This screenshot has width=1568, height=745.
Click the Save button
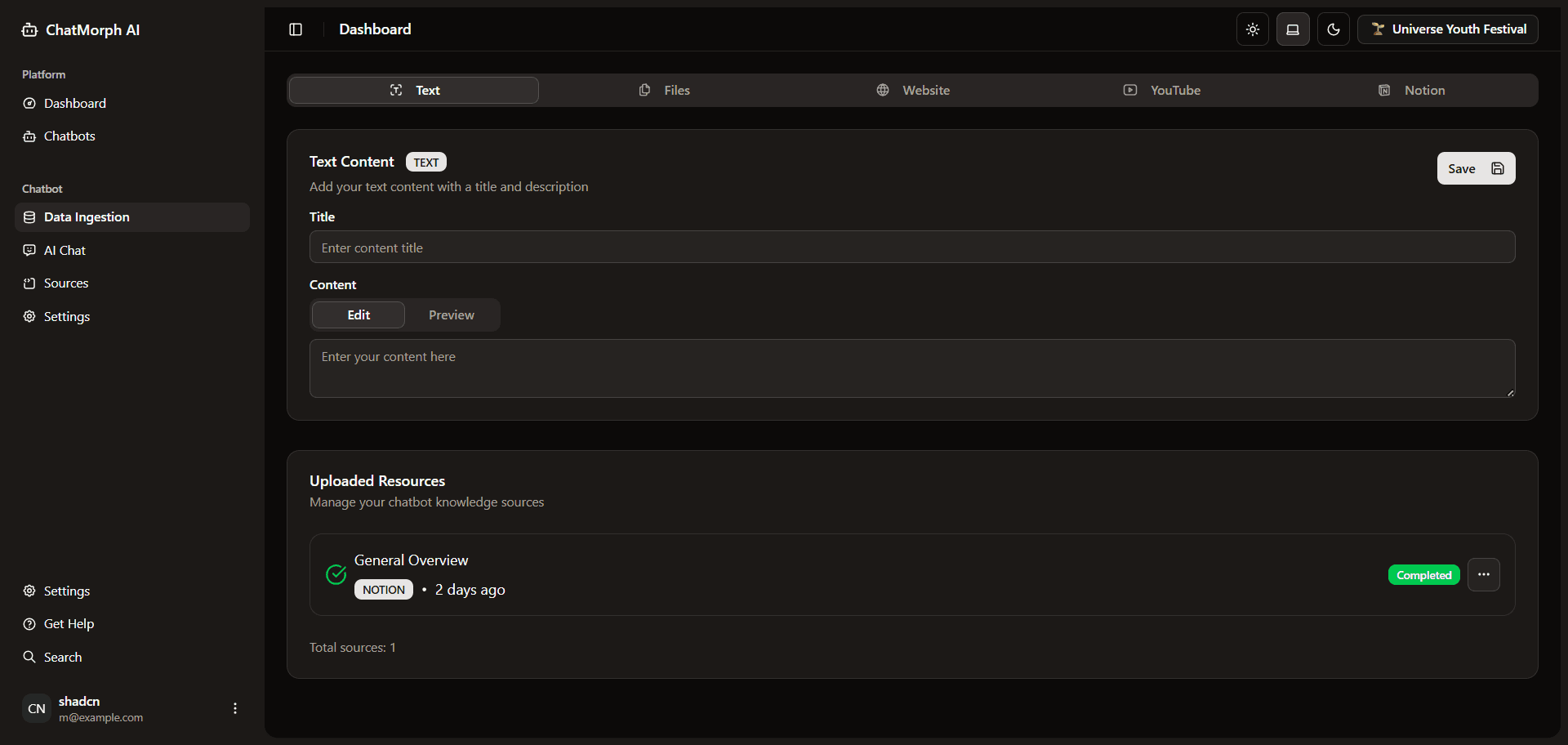[1475, 169]
